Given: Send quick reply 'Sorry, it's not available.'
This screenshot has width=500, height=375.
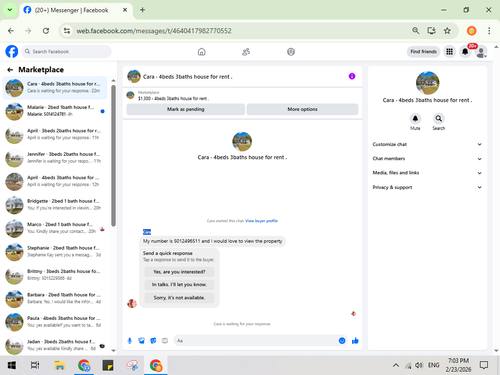Looking at the screenshot, I should point(179,298).
